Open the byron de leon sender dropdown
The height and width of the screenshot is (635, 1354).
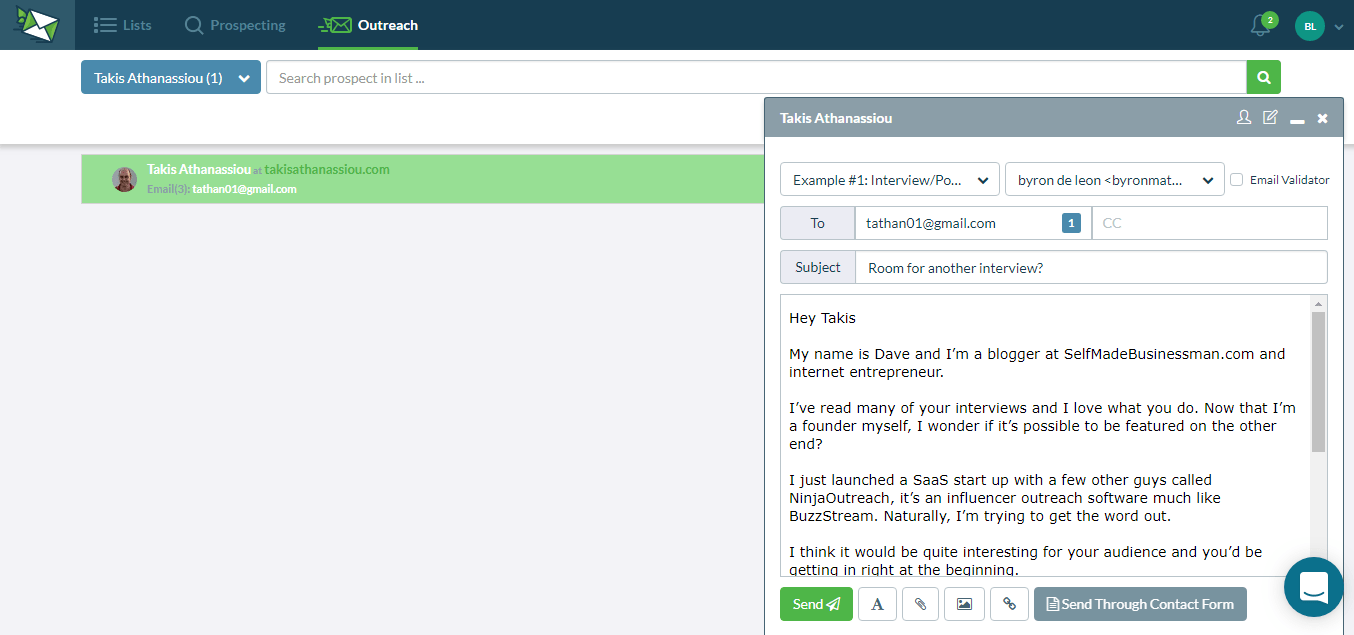point(1115,180)
